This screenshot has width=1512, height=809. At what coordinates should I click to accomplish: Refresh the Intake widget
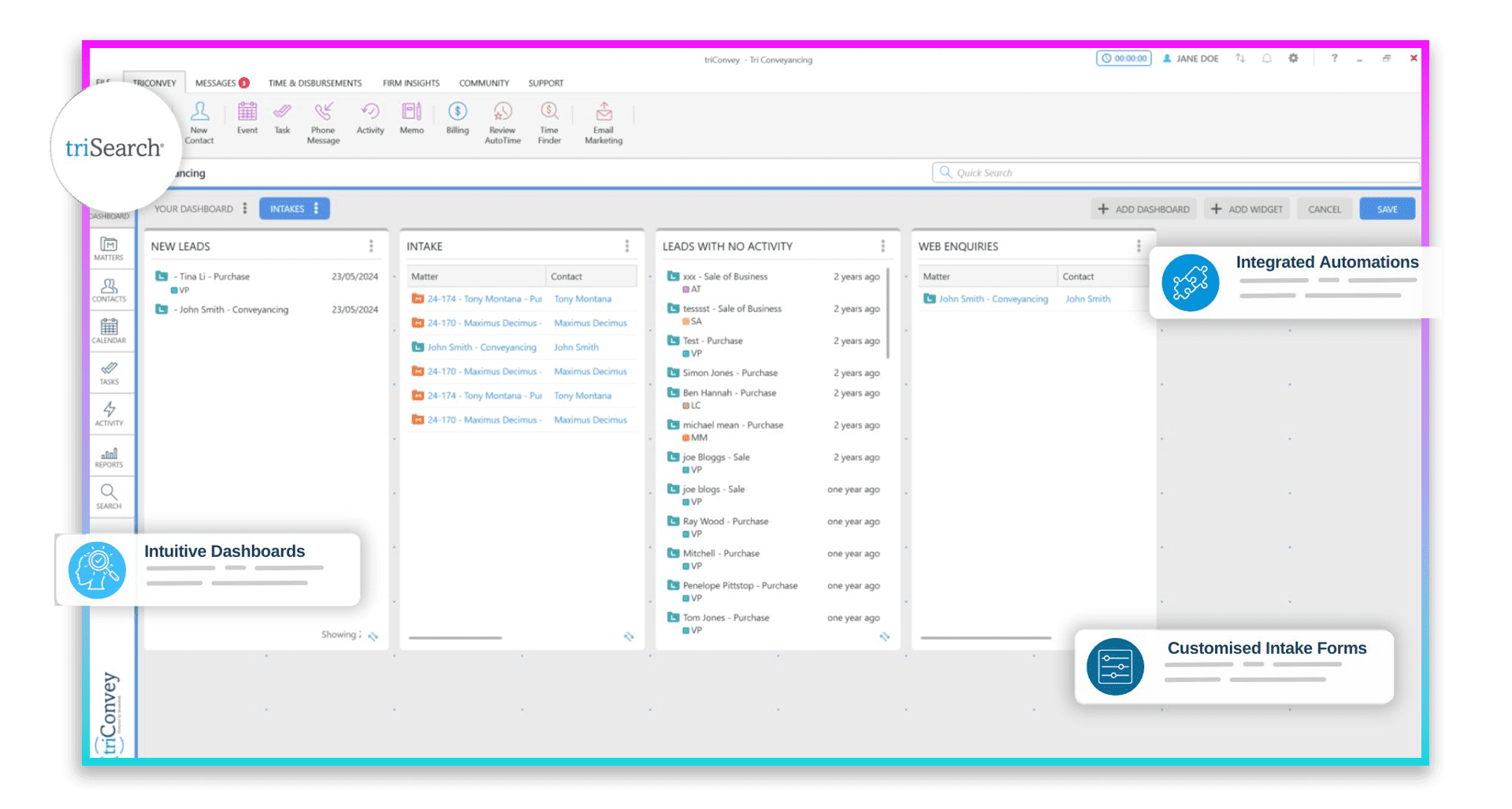tap(629, 636)
